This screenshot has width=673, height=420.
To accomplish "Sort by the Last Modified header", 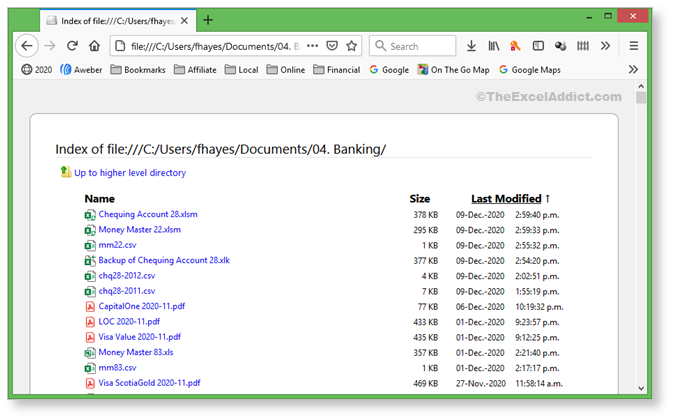I will 506,199.
